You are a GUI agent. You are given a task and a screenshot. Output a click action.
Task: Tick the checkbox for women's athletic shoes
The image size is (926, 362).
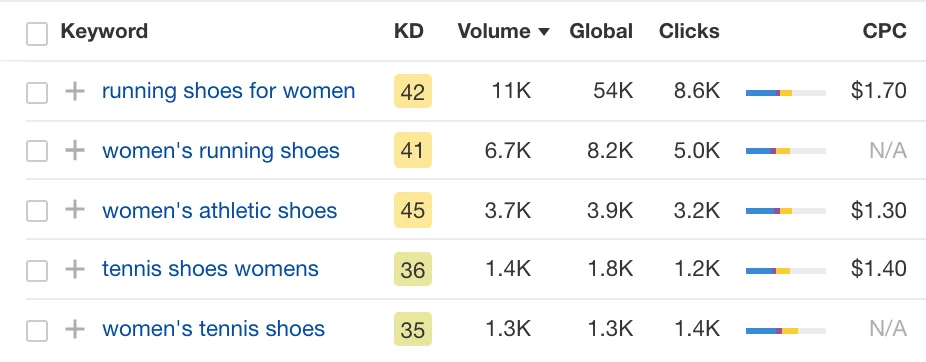click(37, 211)
